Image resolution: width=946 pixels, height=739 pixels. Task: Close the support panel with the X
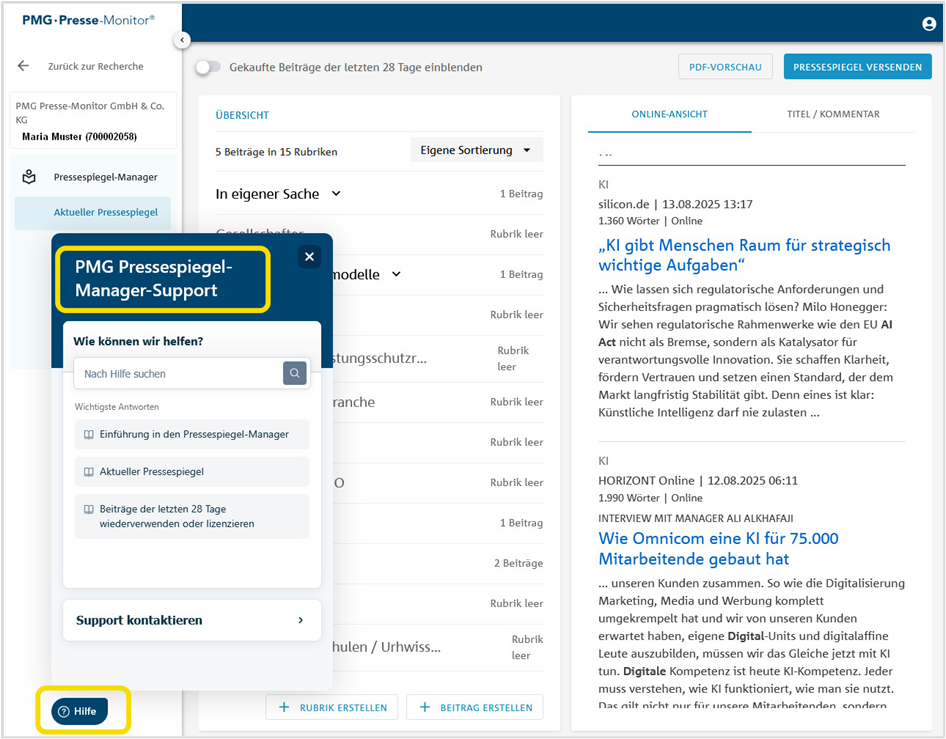point(310,256)
